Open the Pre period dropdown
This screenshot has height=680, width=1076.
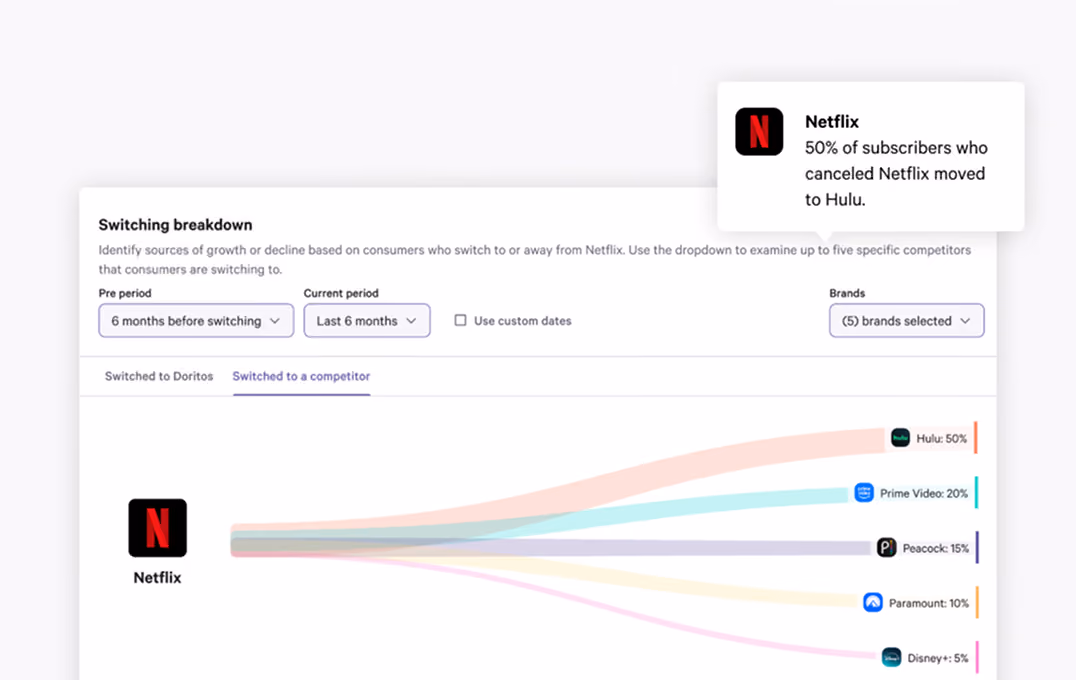click(x=196, y=320)
